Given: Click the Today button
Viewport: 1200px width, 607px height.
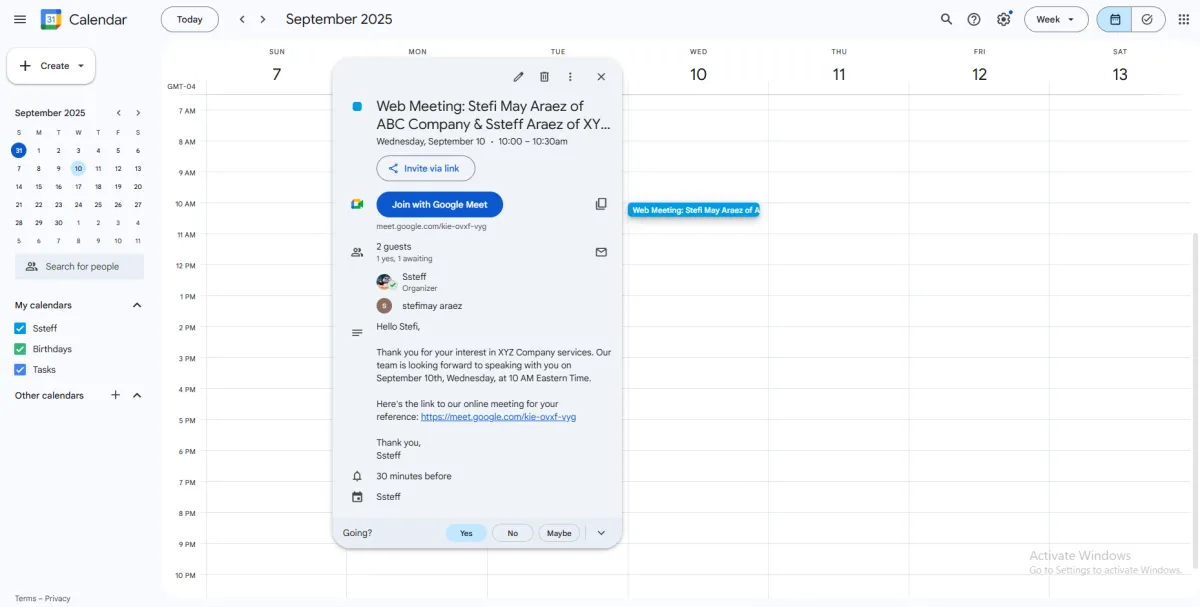Looking at the screenshot, I should [190, 19].
